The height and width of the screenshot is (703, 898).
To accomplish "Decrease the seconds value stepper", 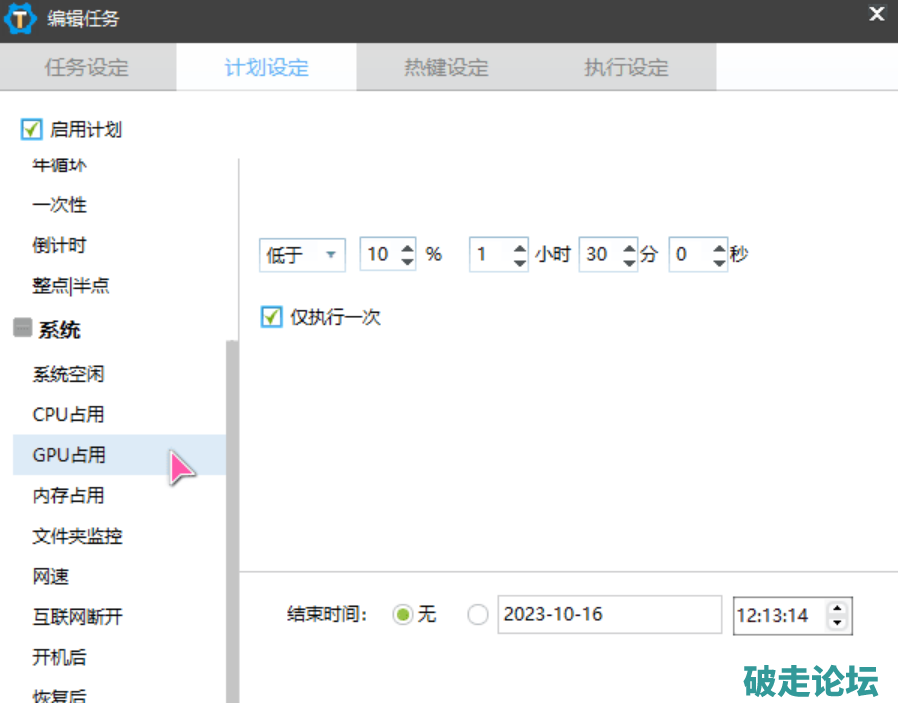I will pos(719,261).
